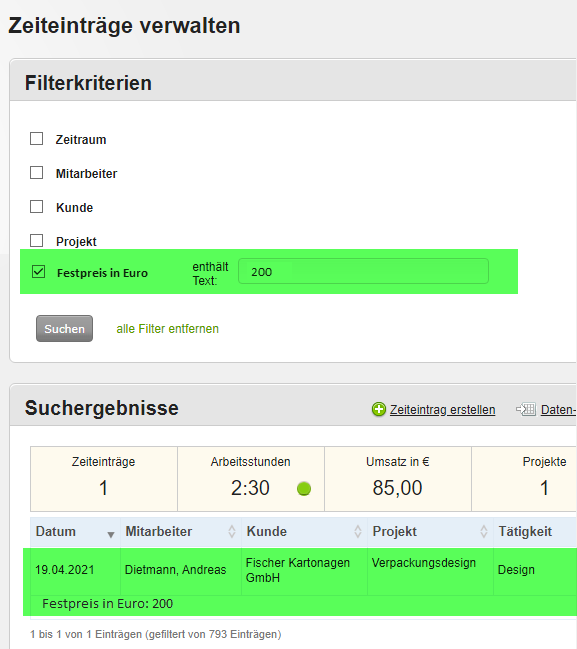Open the Zeiteintrag erstellen link

[x=442, y=410]
